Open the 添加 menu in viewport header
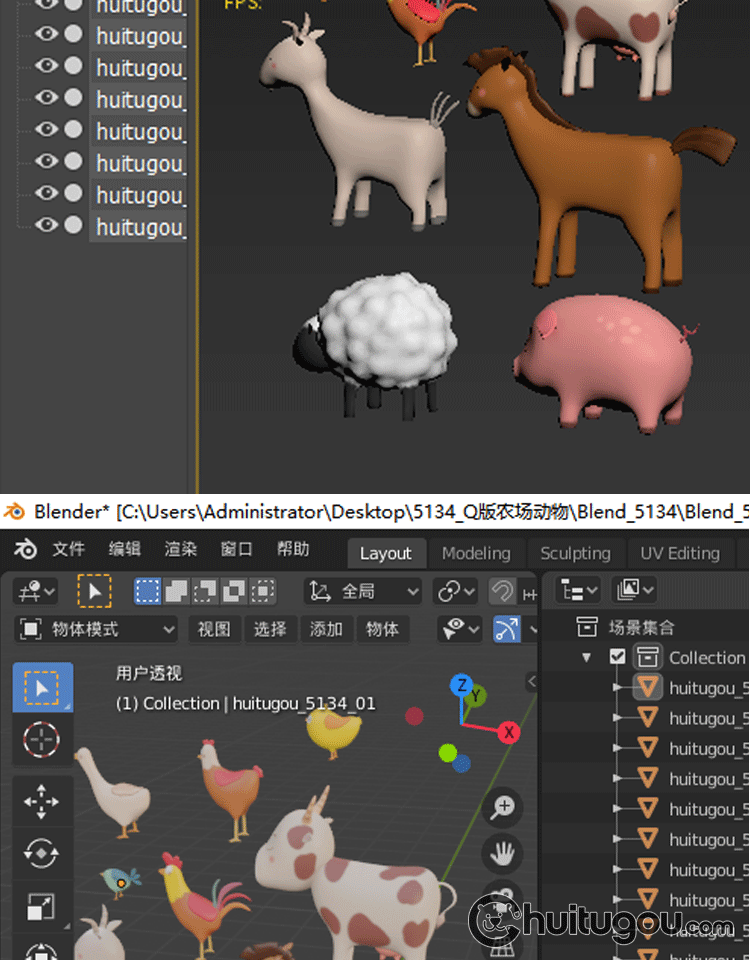Screen dimensions: 750x960 (326, 629)
